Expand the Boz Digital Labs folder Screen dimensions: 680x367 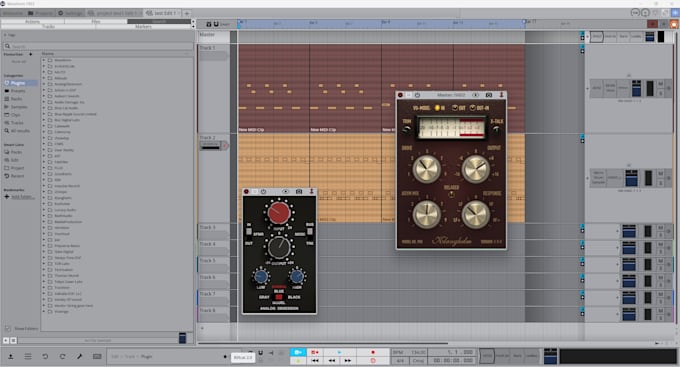[x=43, y=120]
